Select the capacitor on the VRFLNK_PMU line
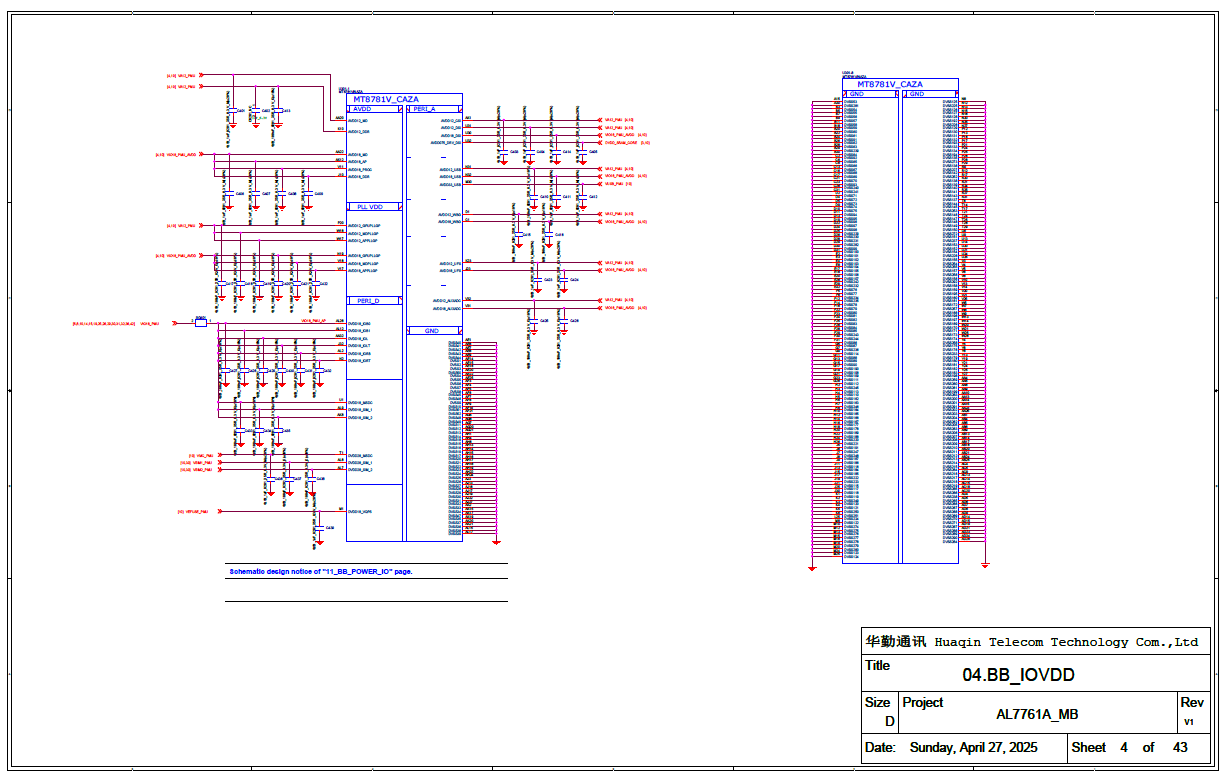The width and height of the screenshot is (1223, 780). [x=318, y=528]
